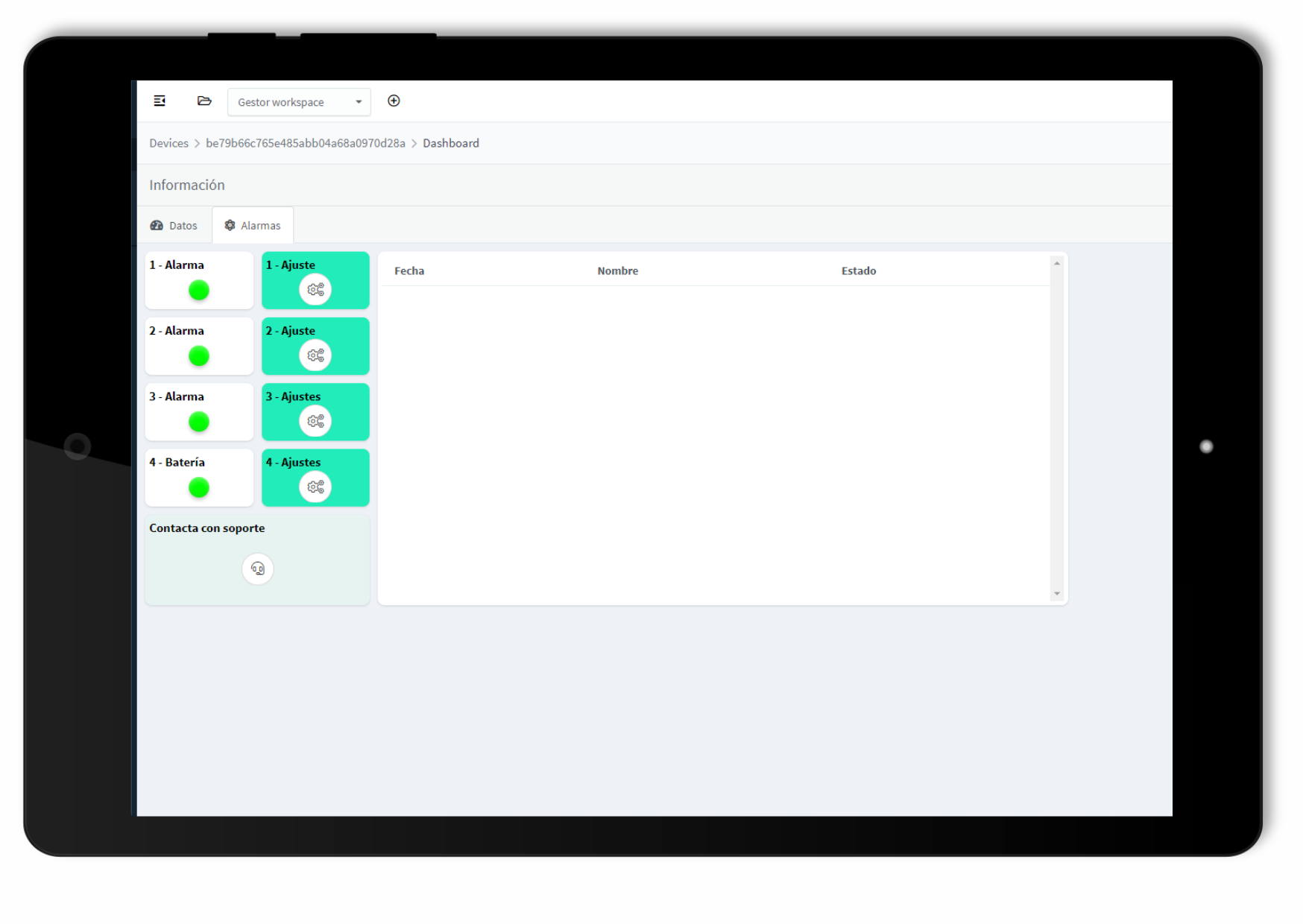Viewport: 1303px width, 924px height.
Task: Go to Devices breadcrumb link
Action: [168, 143]
